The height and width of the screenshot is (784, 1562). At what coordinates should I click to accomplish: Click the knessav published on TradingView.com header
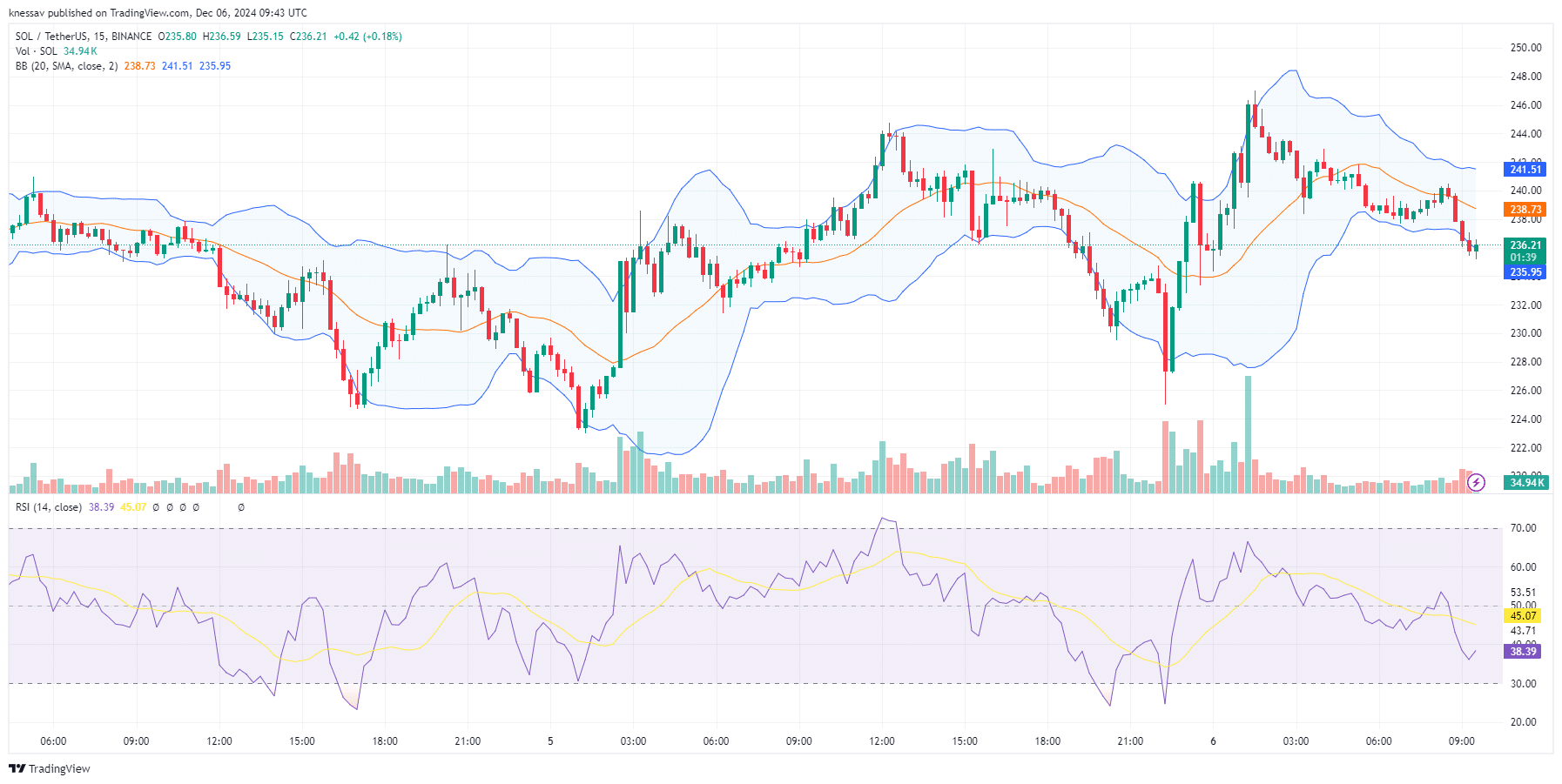pos(158,13)
